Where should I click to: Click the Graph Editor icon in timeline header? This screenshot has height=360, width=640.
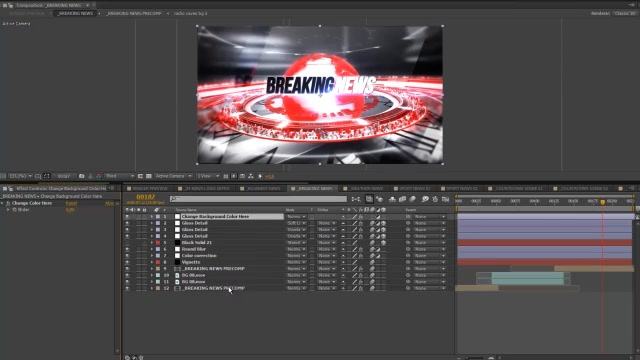tap(445, 199)
